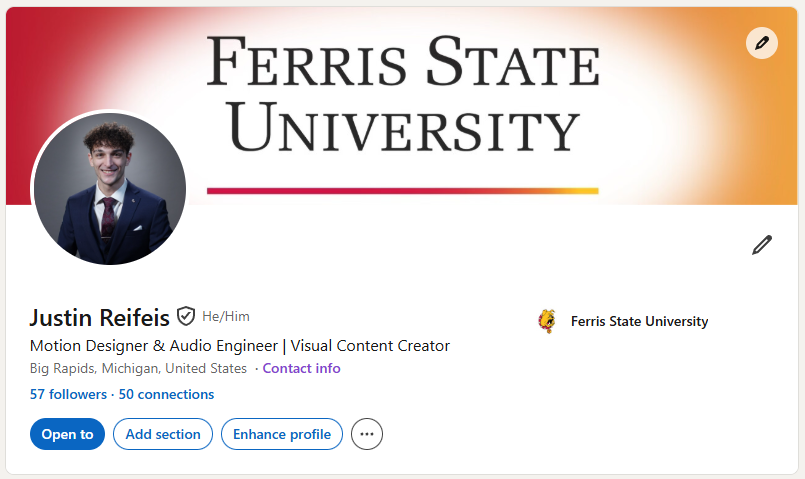Image resolution: width=805 pixels, height=479 pixels.
Task: Click the edit cover photo pencil icon
Action: click(x=762, y=43)
